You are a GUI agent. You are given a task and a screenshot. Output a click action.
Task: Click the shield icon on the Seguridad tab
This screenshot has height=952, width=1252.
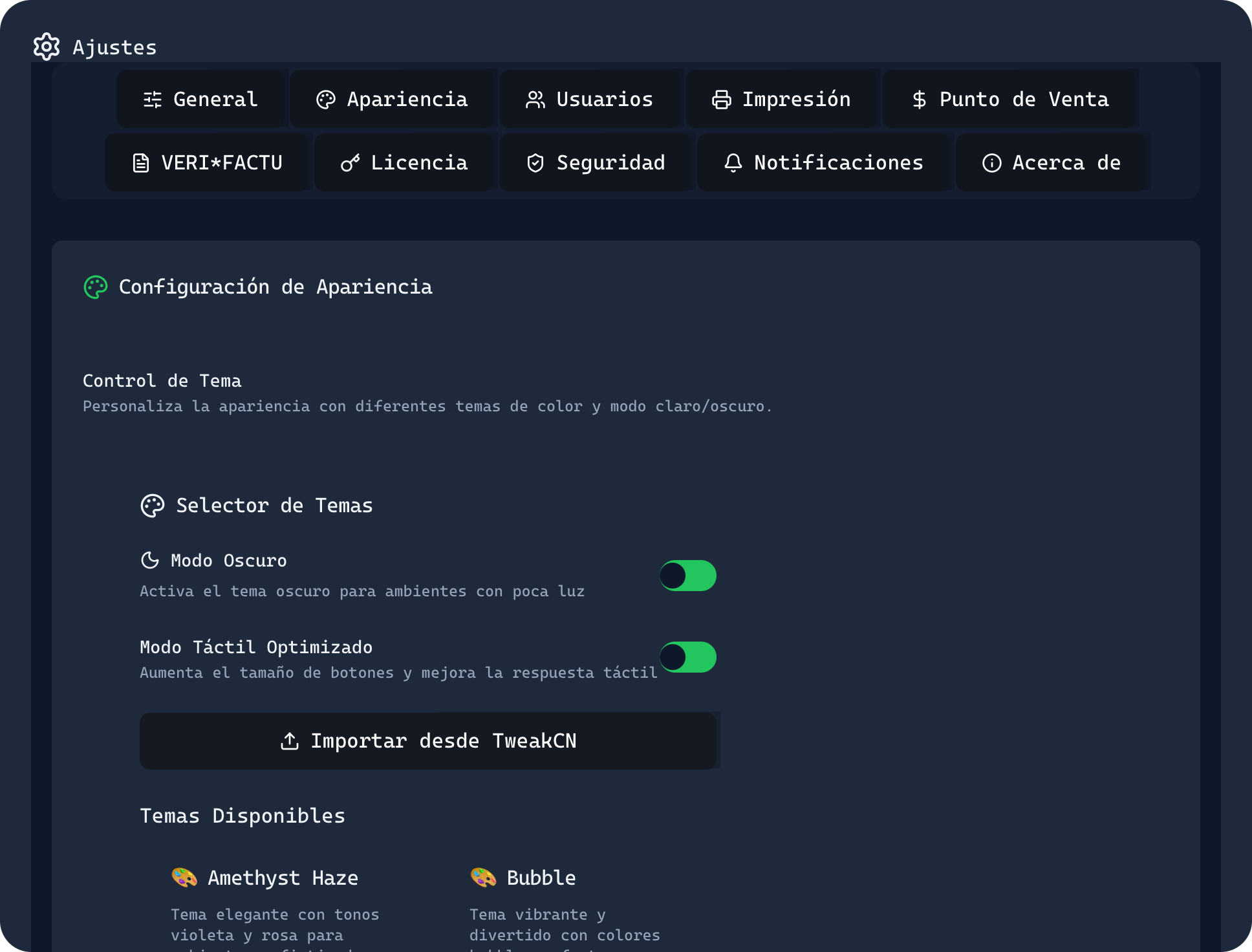(x=535, y=162)
